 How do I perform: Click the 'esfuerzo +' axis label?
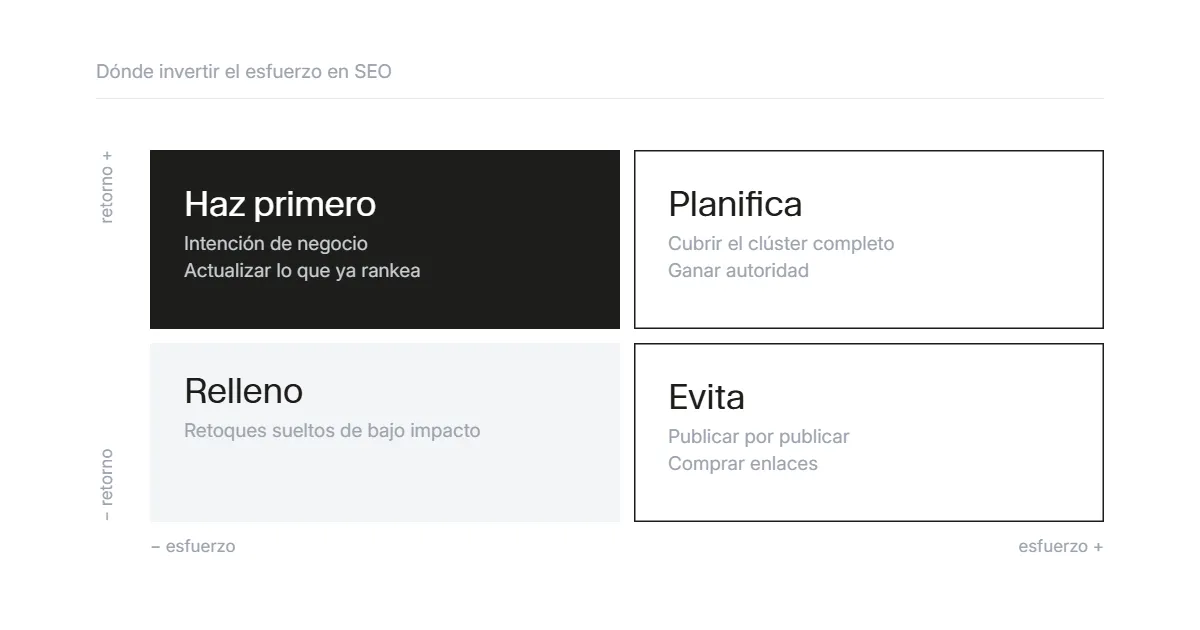[x=1061, y=546]
